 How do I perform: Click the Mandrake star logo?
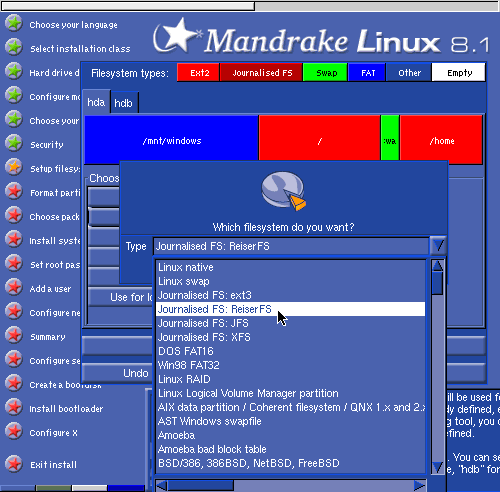pyautogui.click(x=177, y=36)
